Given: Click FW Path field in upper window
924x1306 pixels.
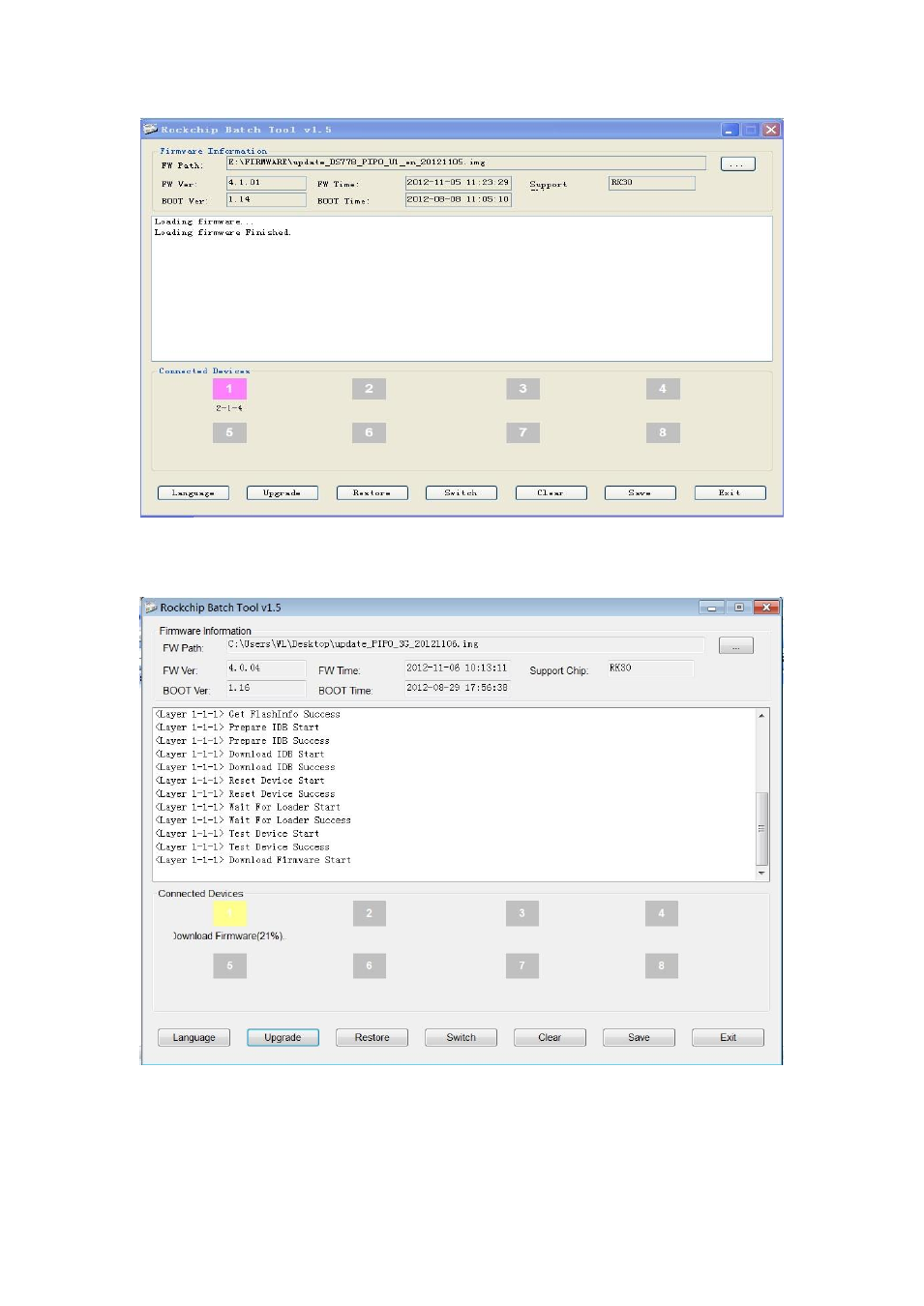Looking at the screenshot, I should [x=465, y=163].
